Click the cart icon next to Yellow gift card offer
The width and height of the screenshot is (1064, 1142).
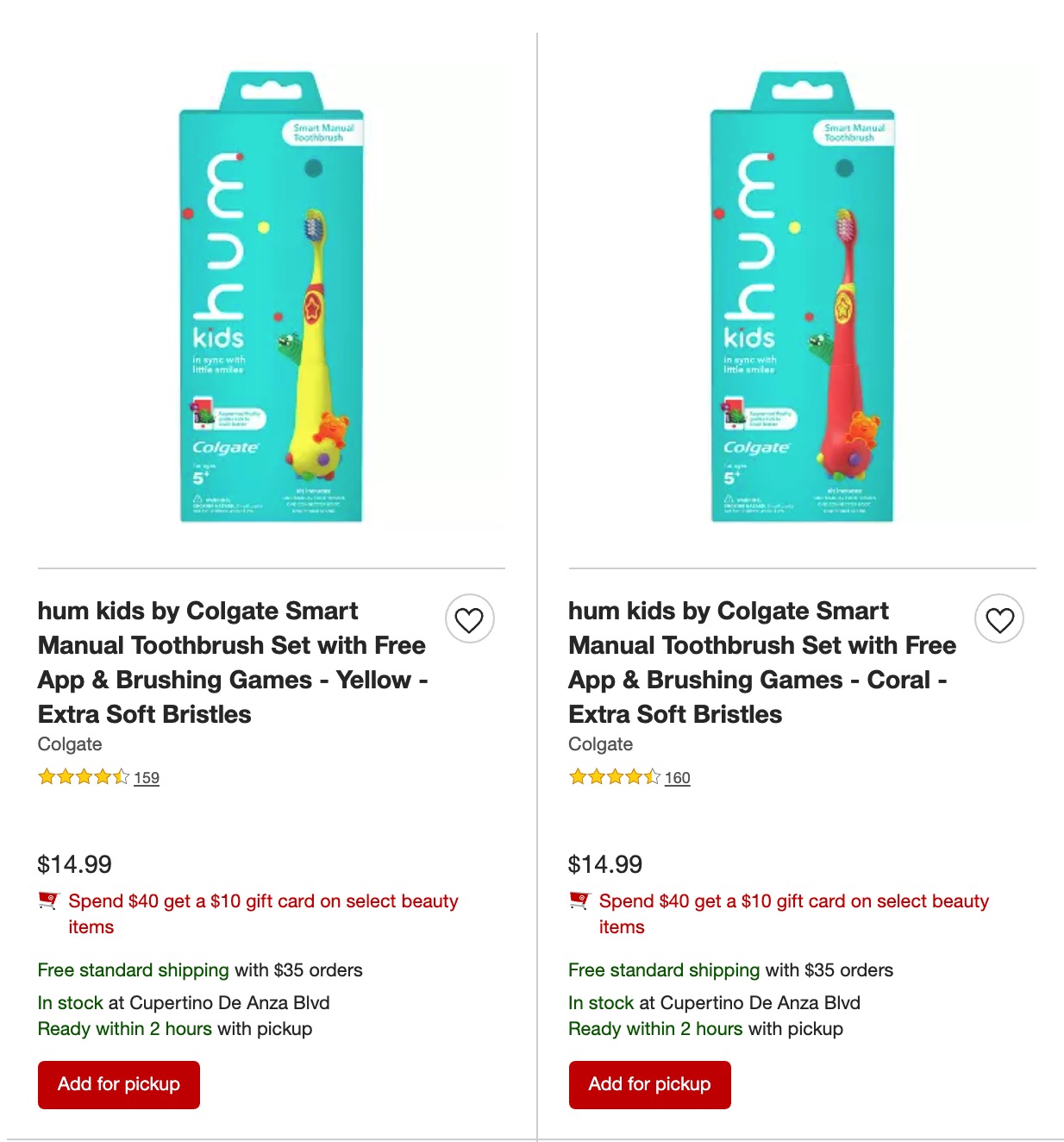click(x=49, y=902)
